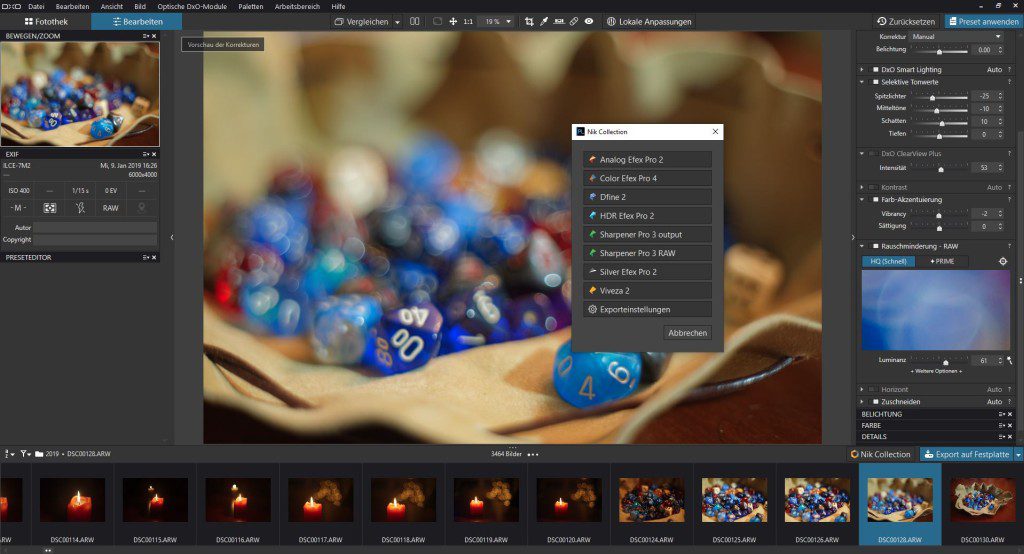
Task: Open the filmstrip filter funnel icon
Action: pyautogui.click(x=25, y=453)
